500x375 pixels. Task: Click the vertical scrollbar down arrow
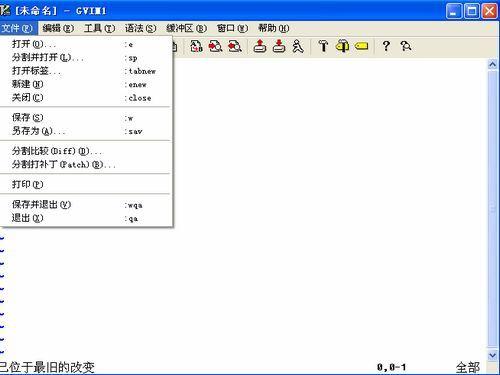point(493,355)
